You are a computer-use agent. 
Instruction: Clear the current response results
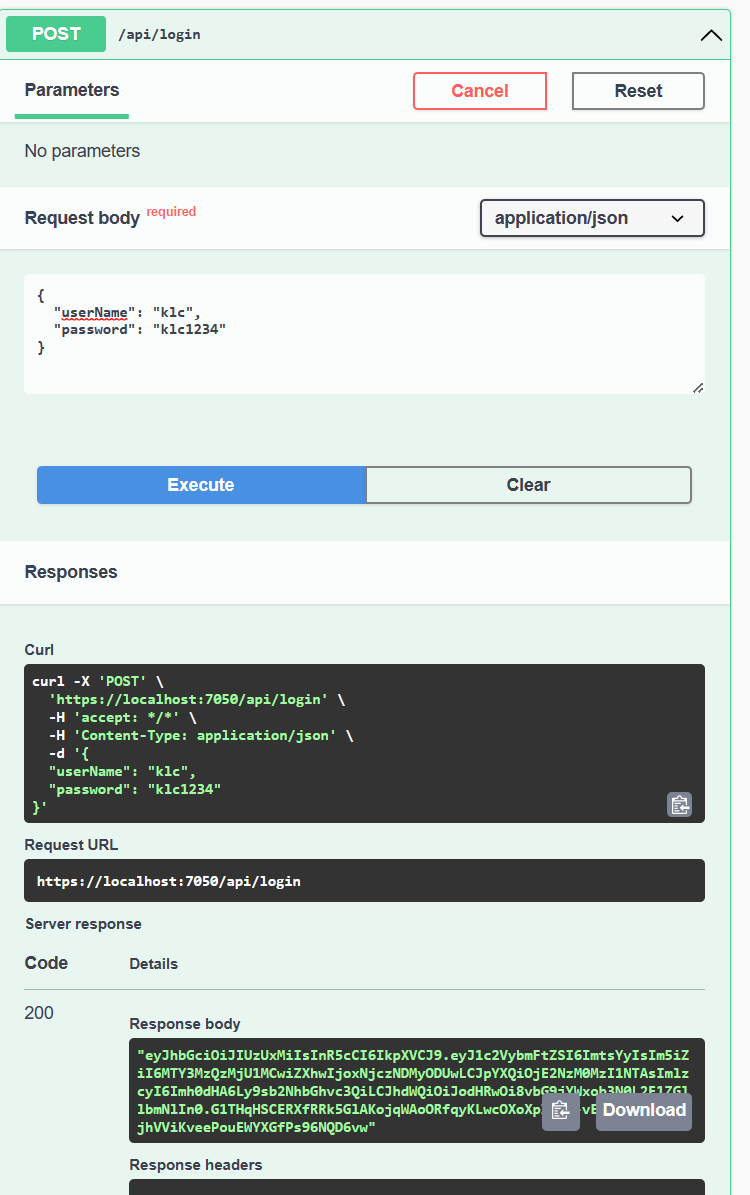coord(528,485)
